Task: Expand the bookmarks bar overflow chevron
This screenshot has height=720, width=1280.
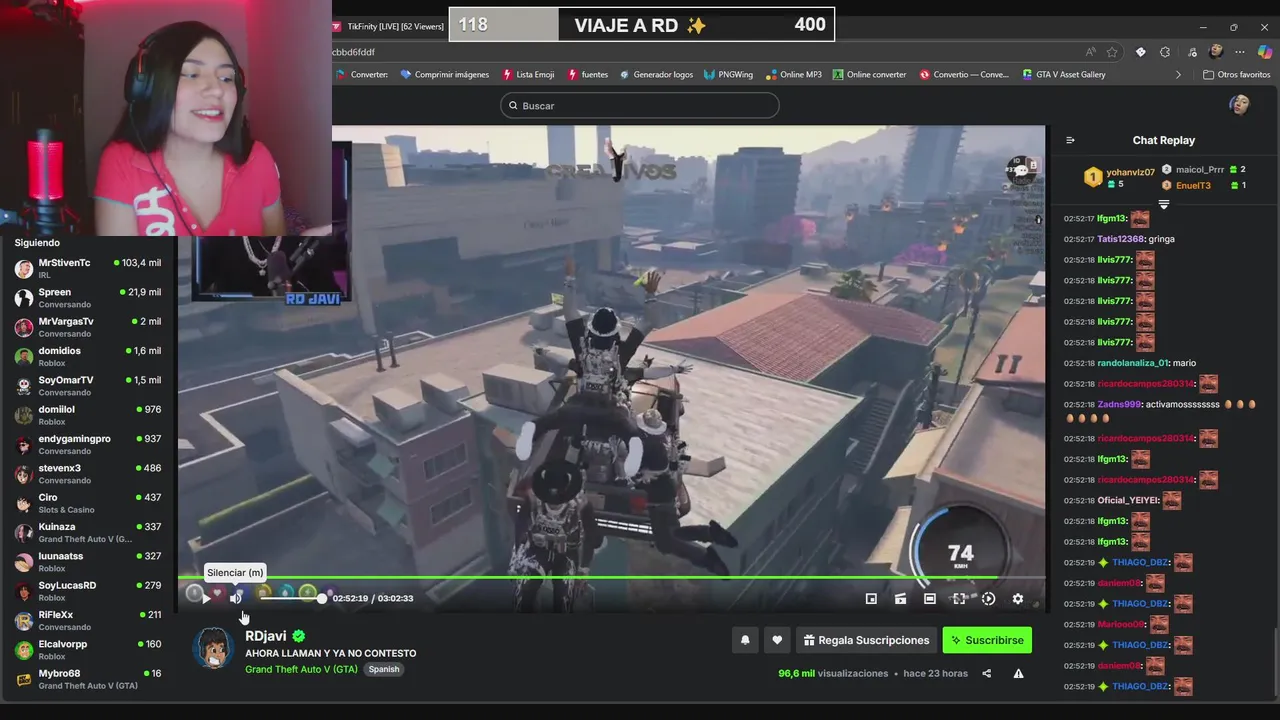Action: click(x=1178, y=74)
